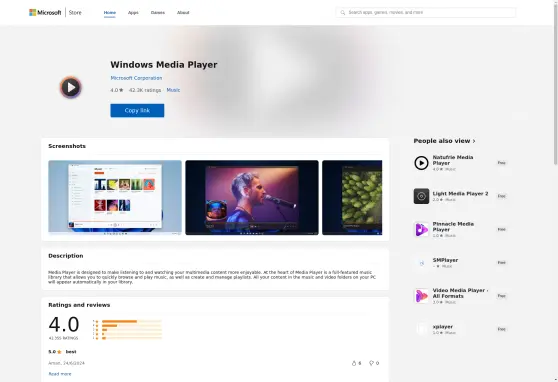The height and width of the screenshot is (382, 558).
Task: Expand People also view chevron
Action: click(x=474, y=141)
